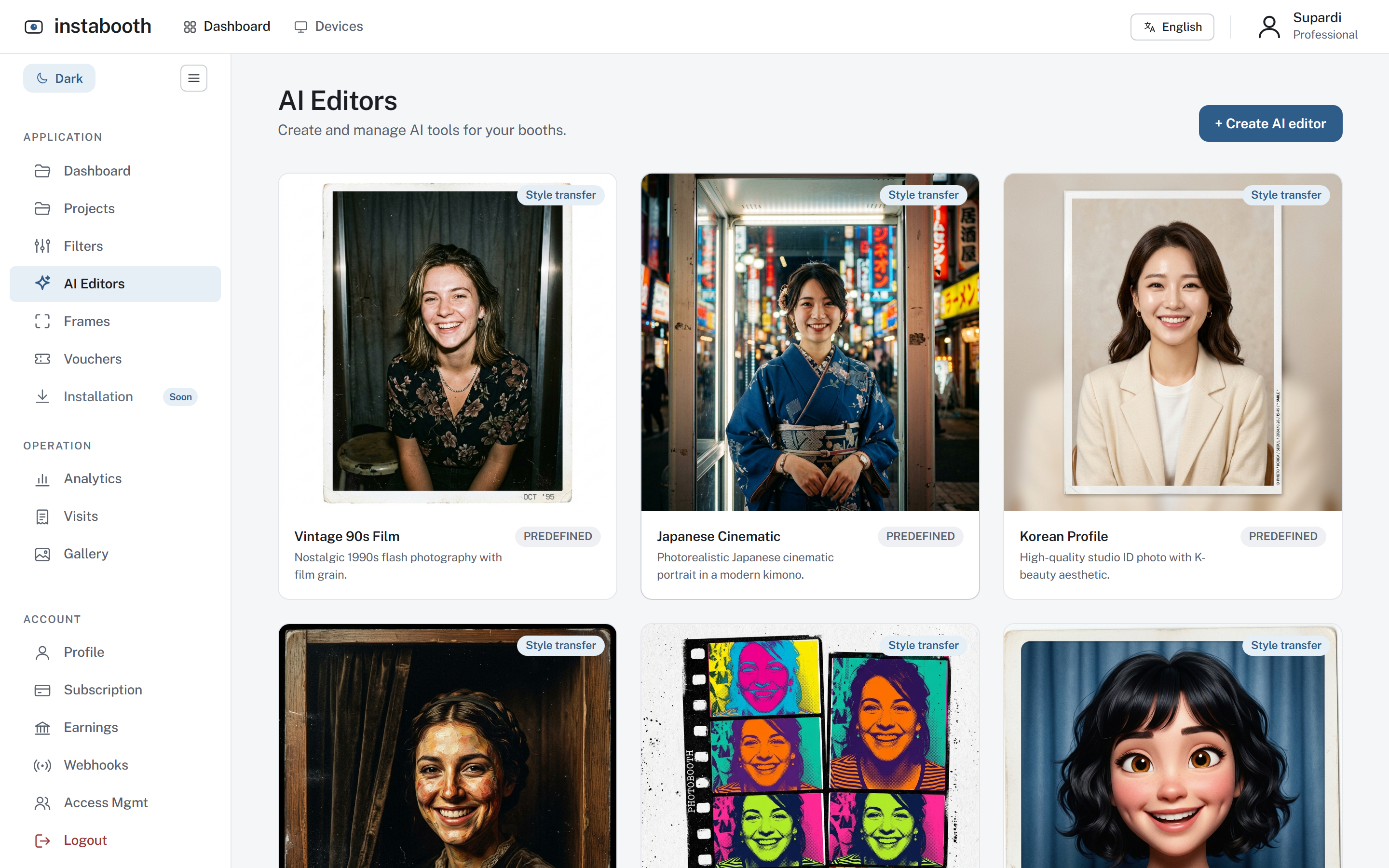Click the Webhooks broadcast icon
This screenshot has width=1389, height=868.
[x=42, y=765]
